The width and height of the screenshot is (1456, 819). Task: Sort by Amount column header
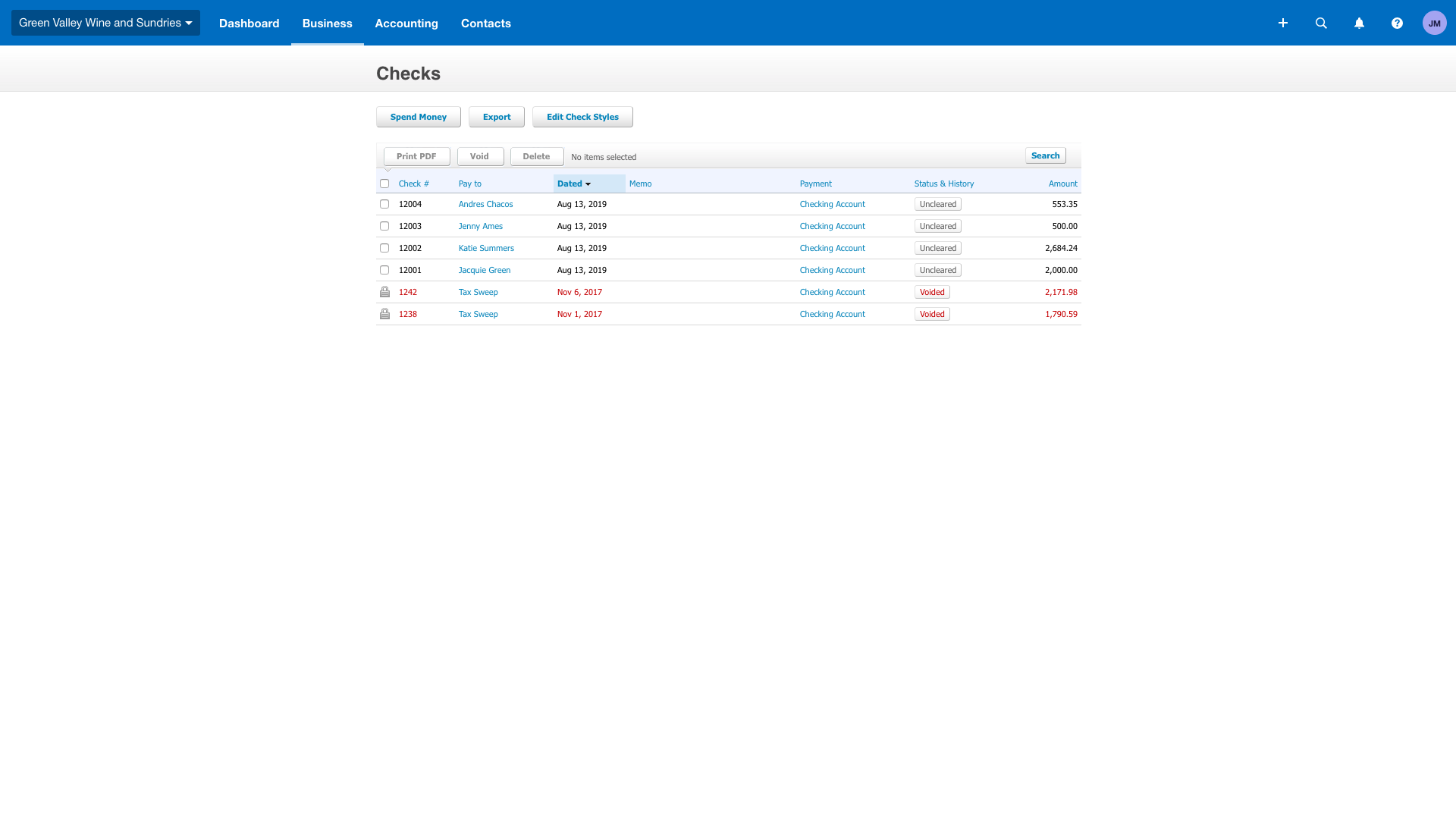[1063, 184]
